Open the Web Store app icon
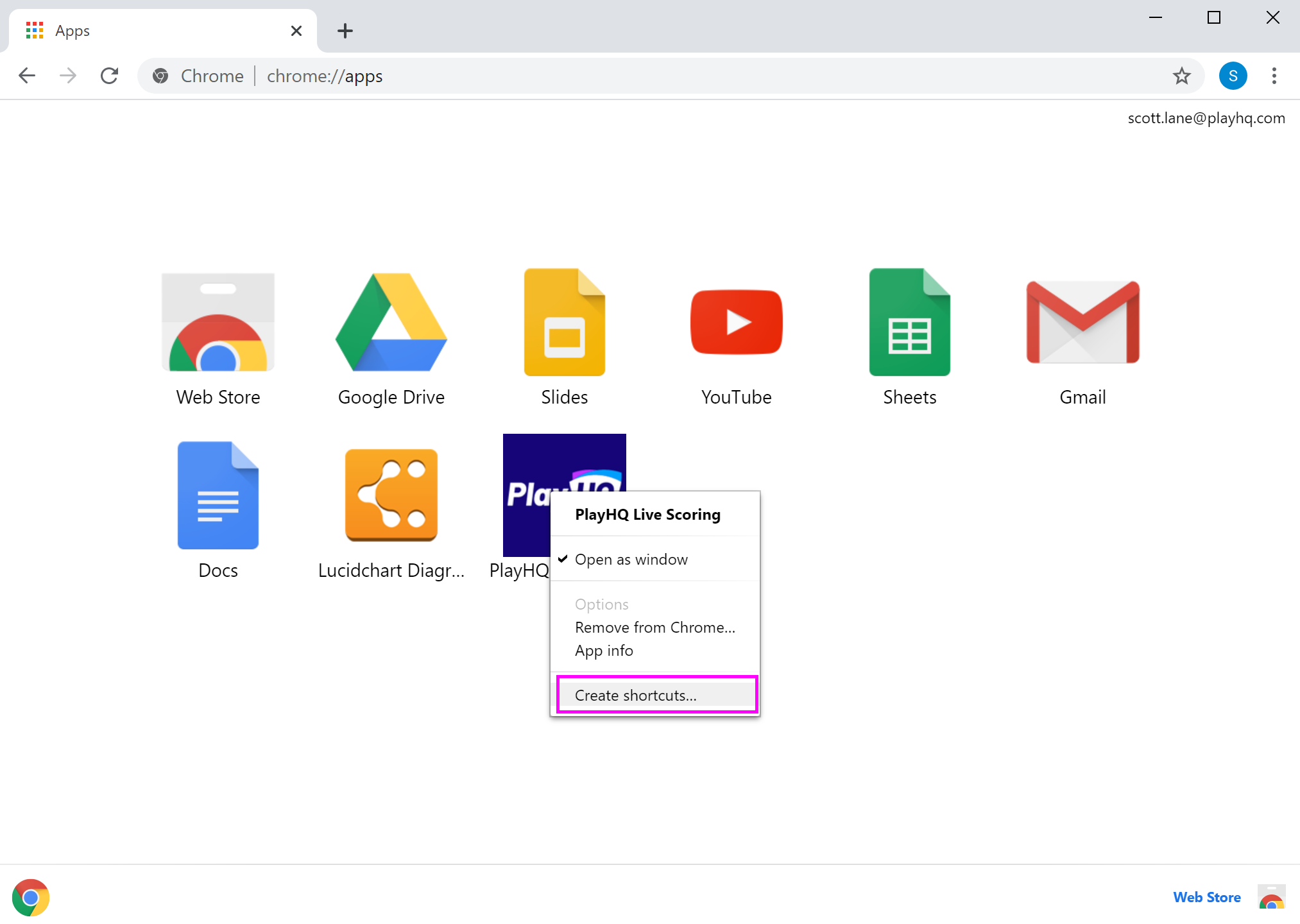The image size is (1300, 924). (x=218, y=323)
